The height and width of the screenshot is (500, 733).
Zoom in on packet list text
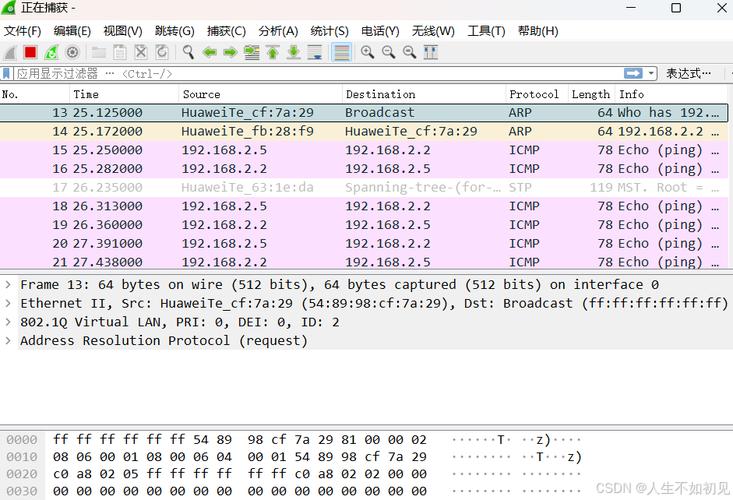[367, 52]
